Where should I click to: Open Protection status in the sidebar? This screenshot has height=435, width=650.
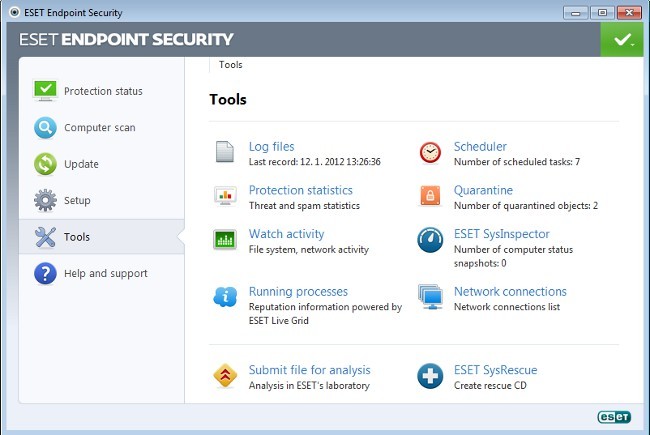coord(103,91)
